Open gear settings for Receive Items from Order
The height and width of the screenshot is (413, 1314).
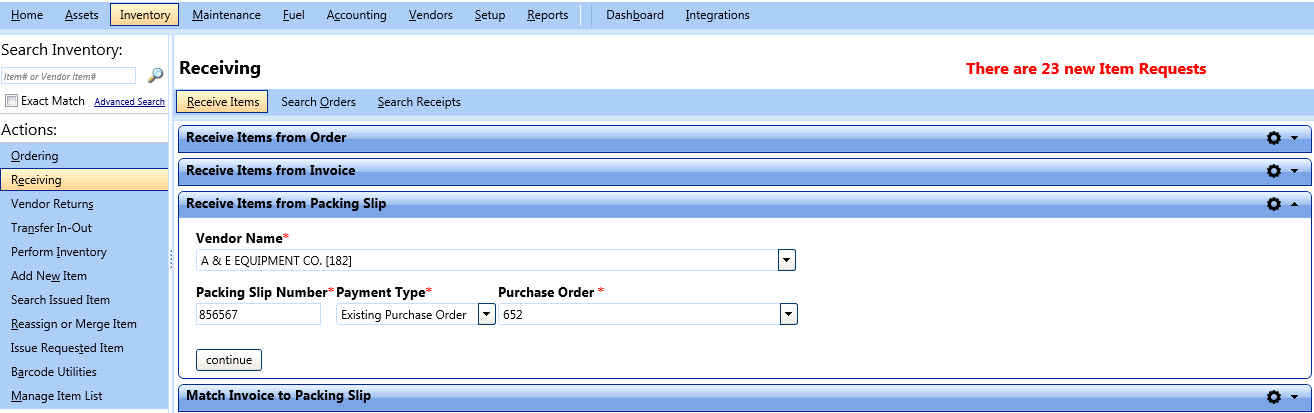1274,138
